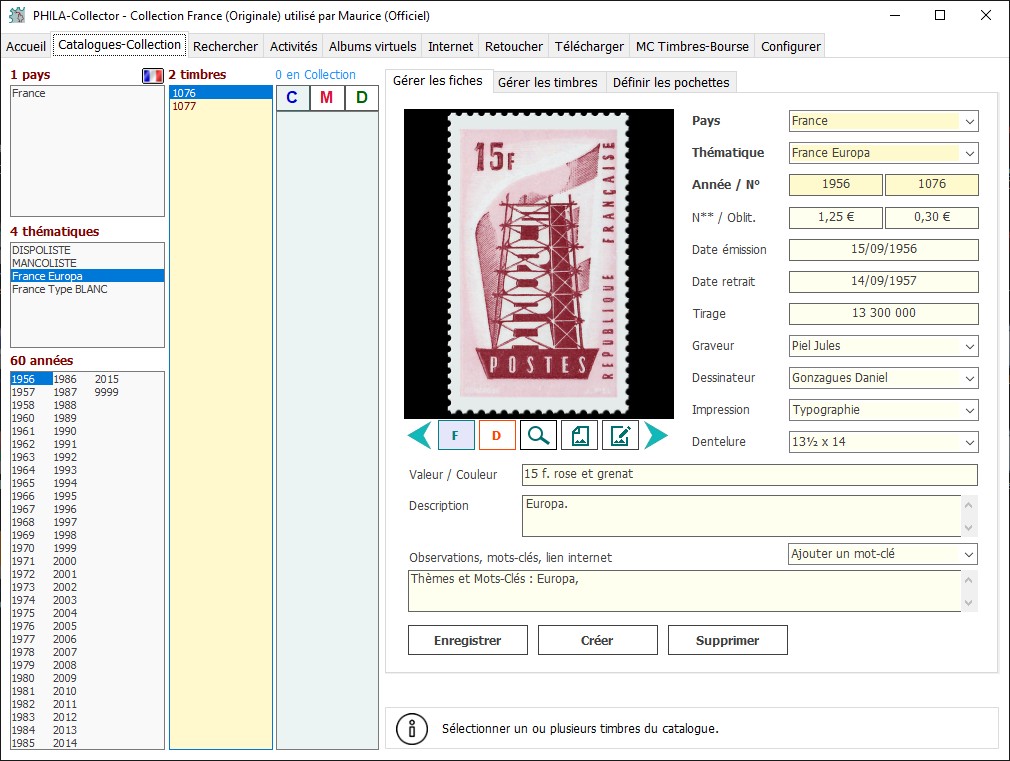Click the Oblit. price field 0,30 €
Viewport: 1010px width, 761px height.
click(x=931, y=217)
